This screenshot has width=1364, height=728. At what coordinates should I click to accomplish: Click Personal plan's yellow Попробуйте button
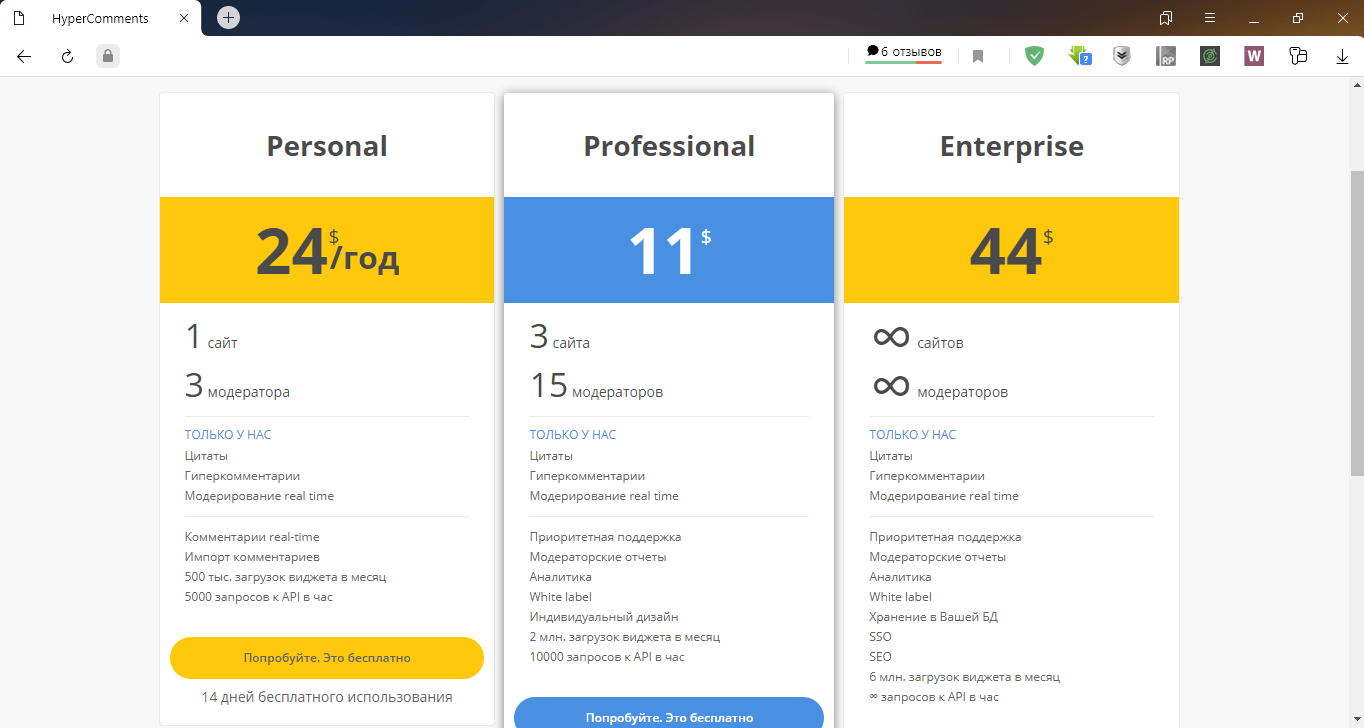(327, 658)
